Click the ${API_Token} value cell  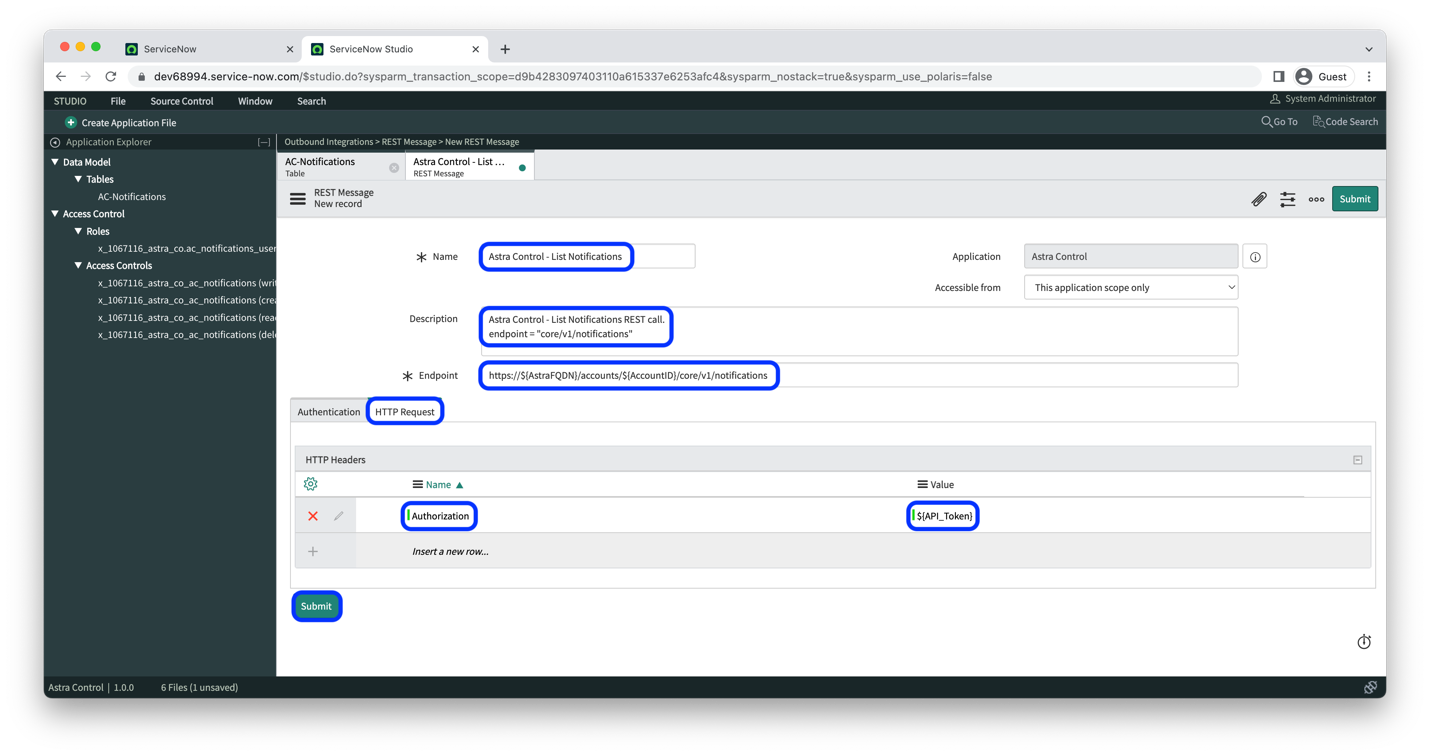click(943, 516)
